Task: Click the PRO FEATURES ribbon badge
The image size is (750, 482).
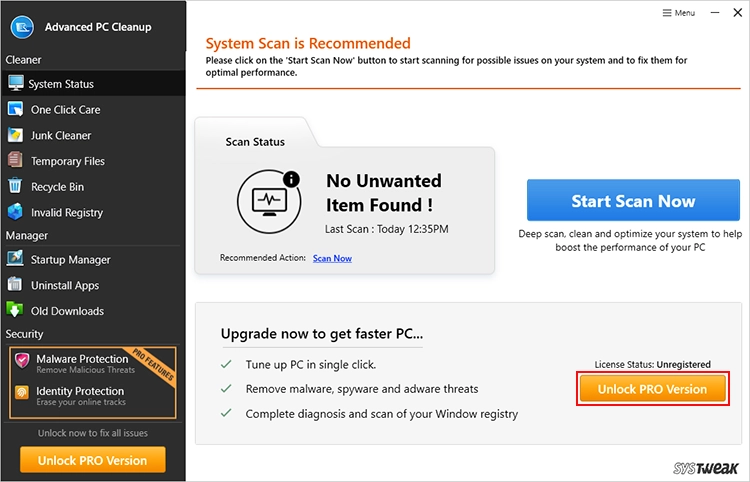Action: coord(153,364)
